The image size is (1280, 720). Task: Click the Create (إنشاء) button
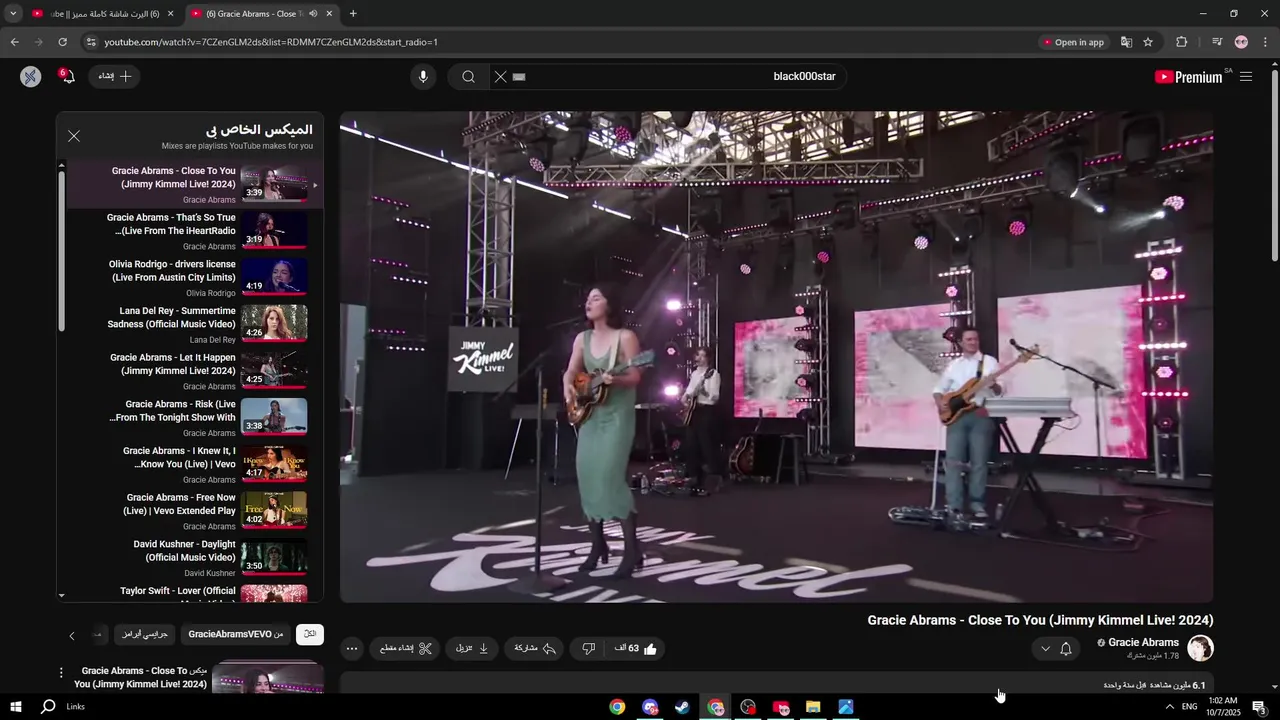(114, 77)
